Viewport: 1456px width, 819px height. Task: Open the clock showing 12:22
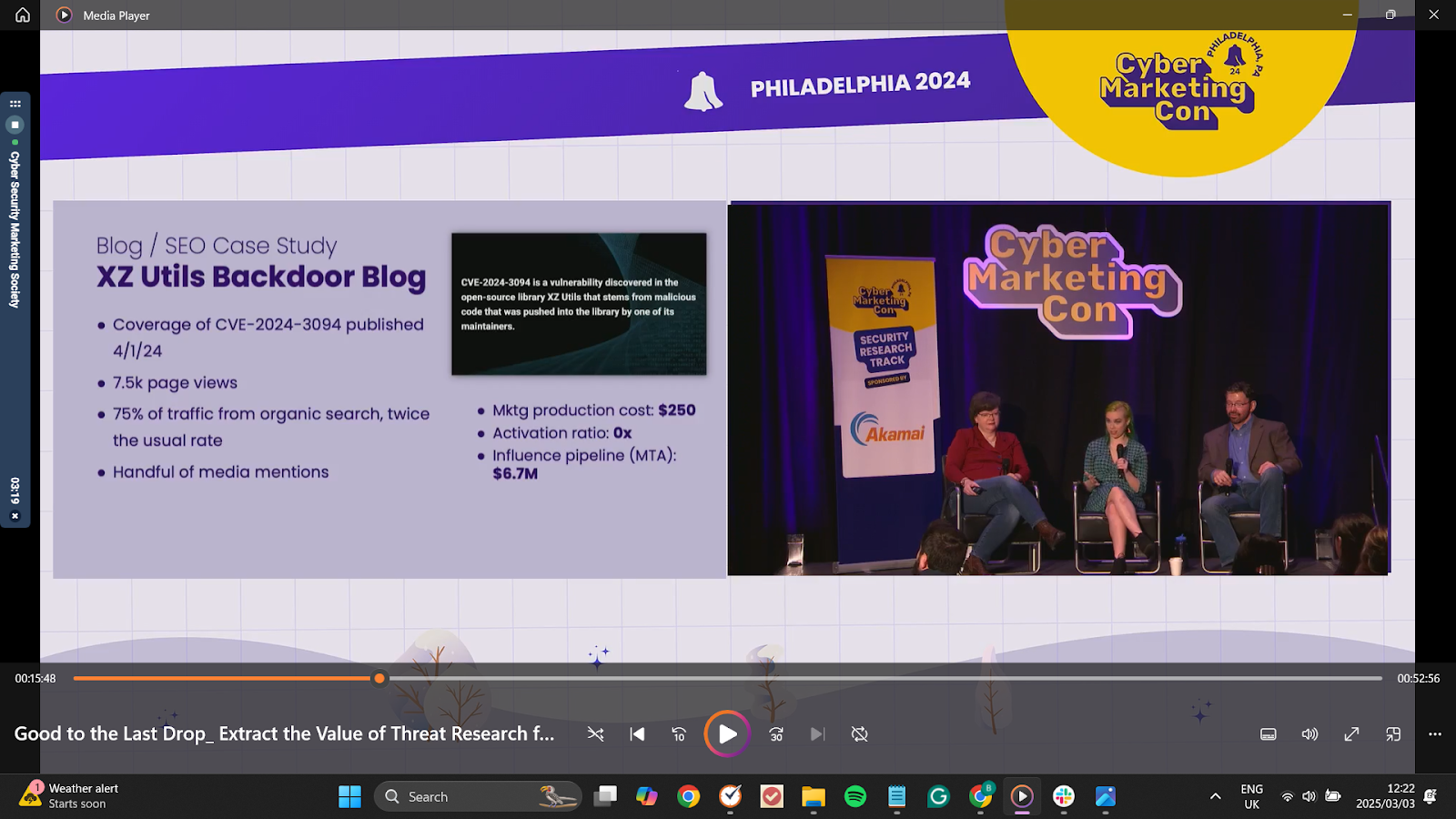click(1385, 796)
